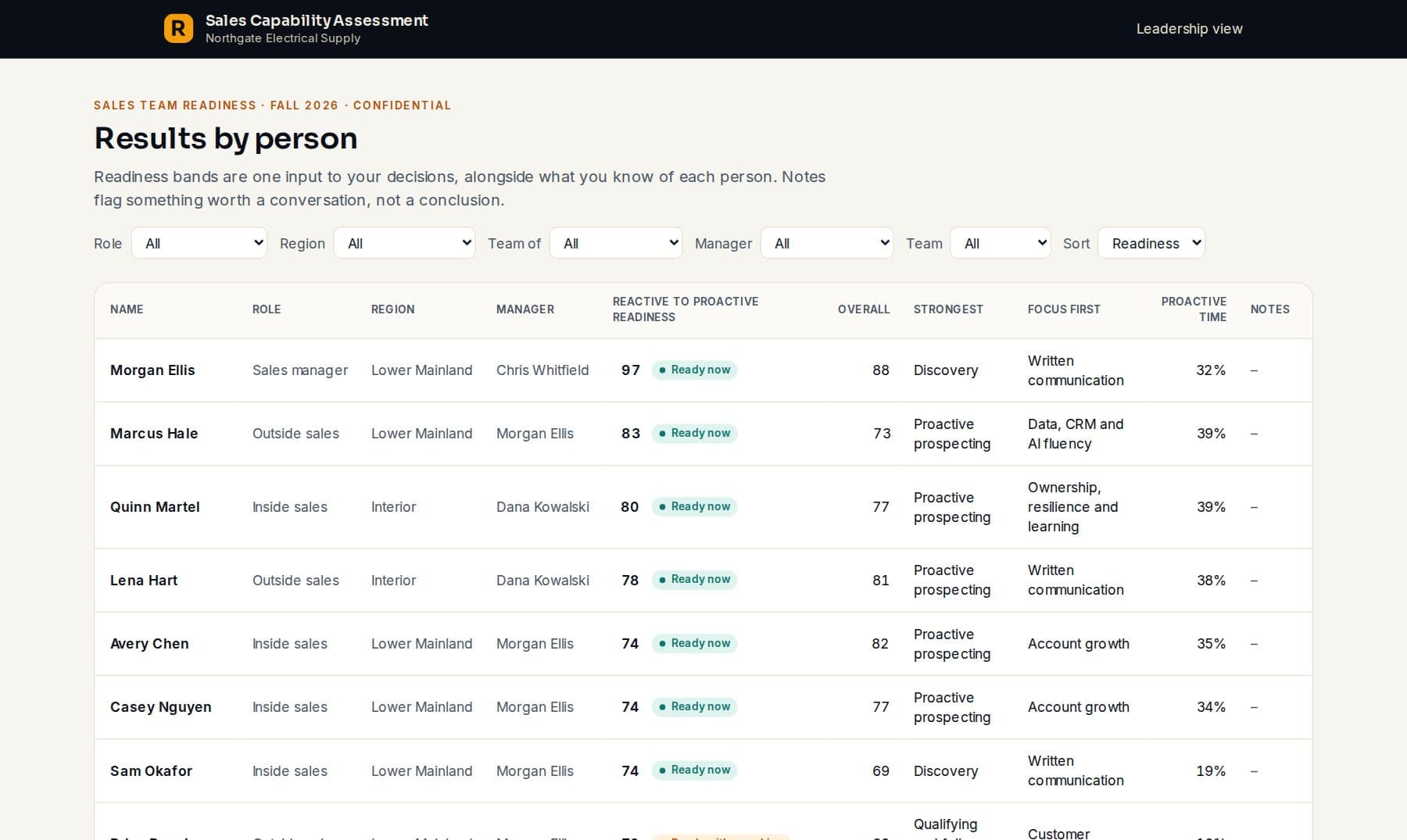The width and height of the screenshot is (1407, 840).
Task: Click the Ready now badge for Sam Okafor
Action: [x=694, y=770]
